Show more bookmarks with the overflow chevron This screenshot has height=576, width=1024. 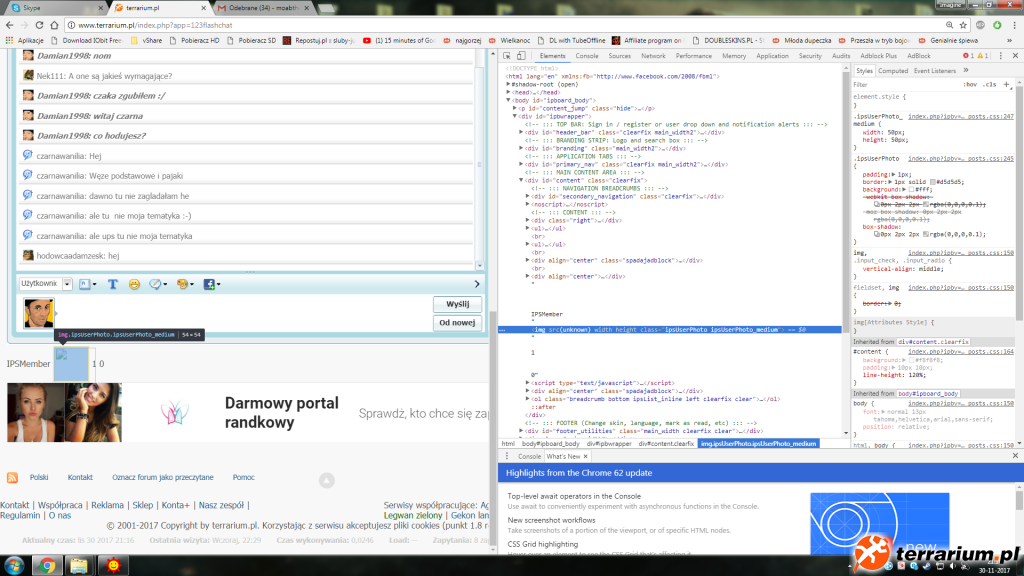pos(1010,40)
